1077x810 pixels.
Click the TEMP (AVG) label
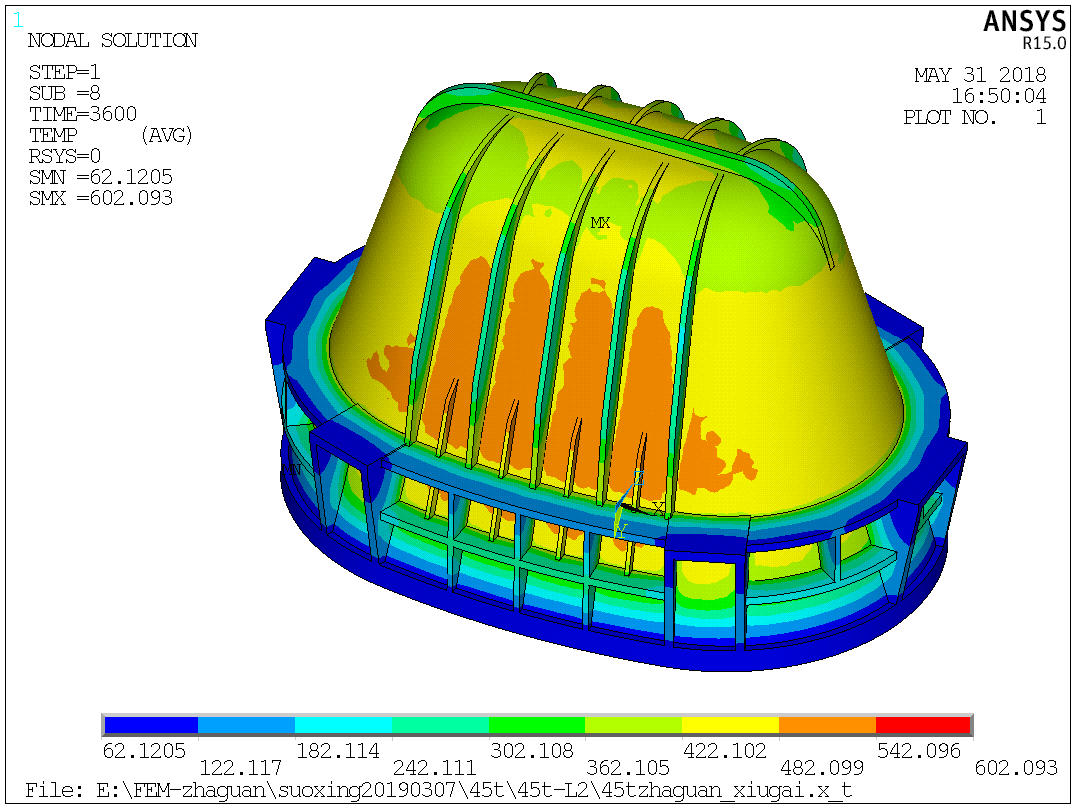tap(110, 135)
